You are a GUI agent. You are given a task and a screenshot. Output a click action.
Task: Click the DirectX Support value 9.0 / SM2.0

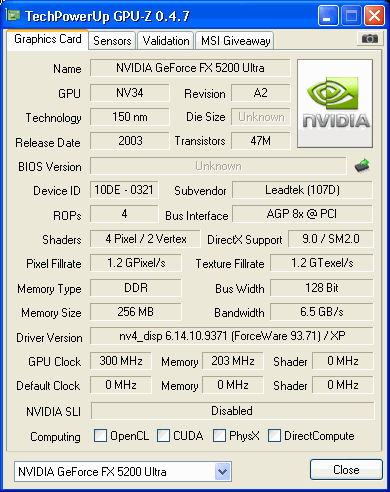(331, 239)
